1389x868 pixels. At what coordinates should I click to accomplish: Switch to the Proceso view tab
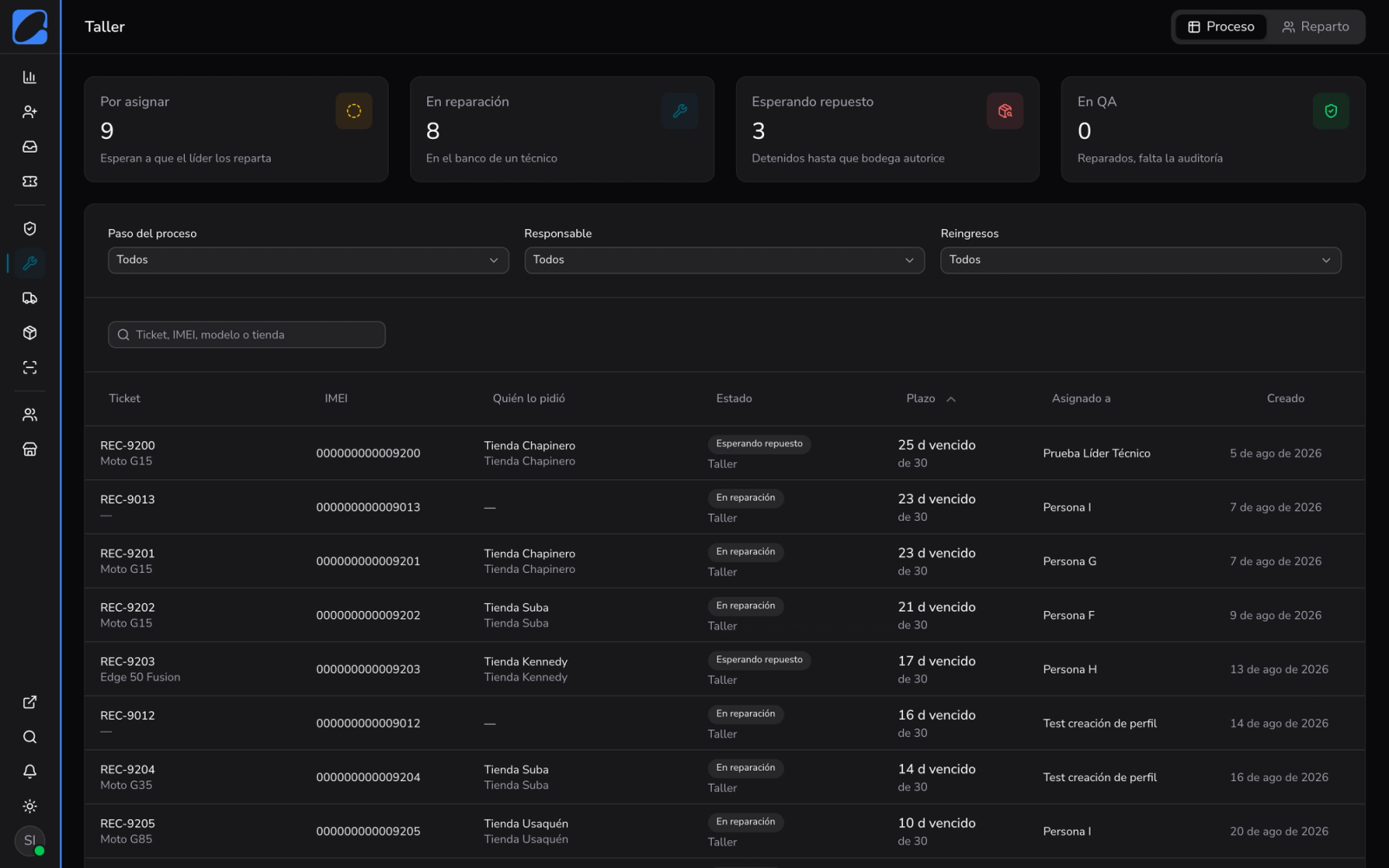click(x=1221, y=27)
